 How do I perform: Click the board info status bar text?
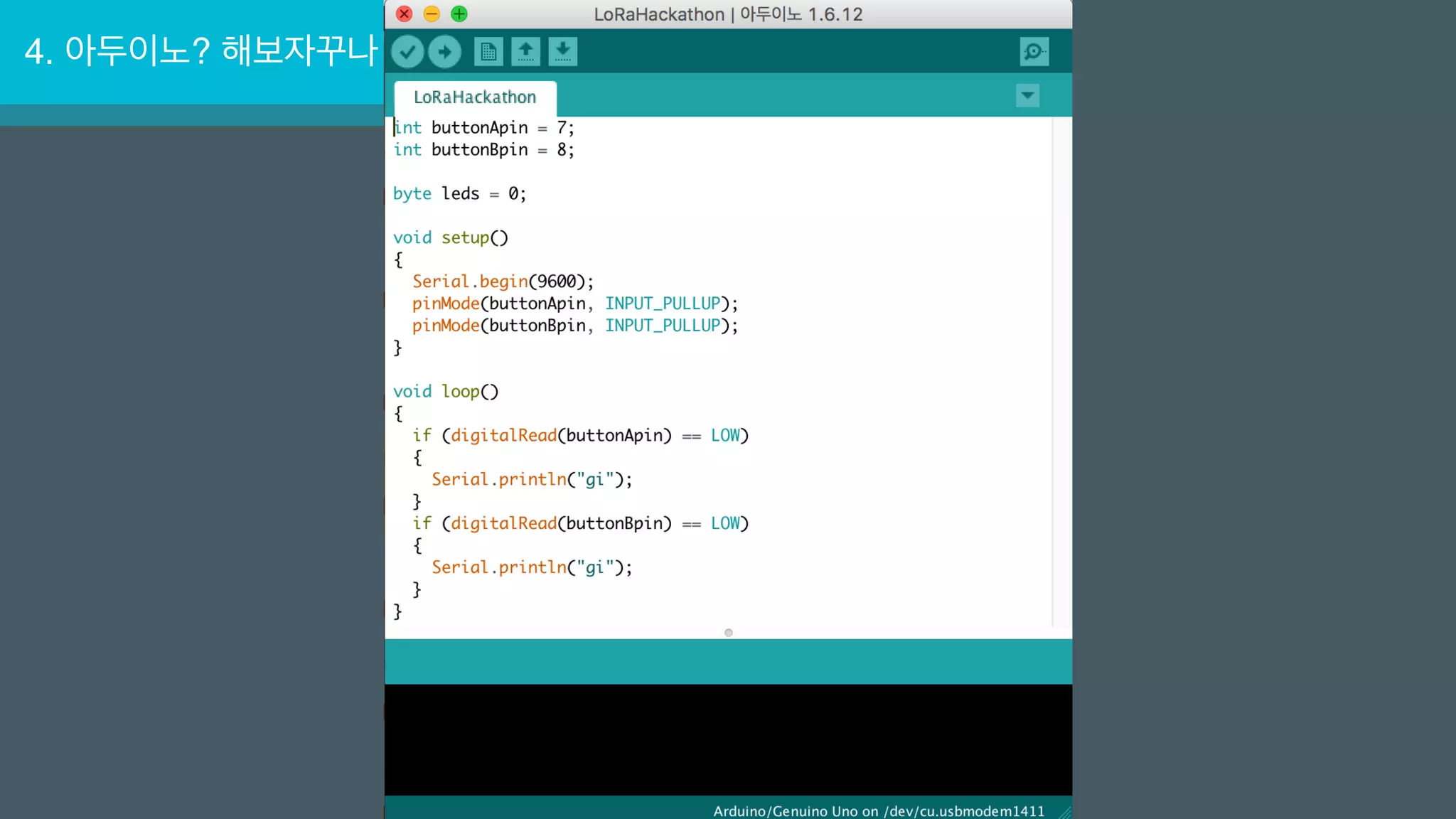879,811
